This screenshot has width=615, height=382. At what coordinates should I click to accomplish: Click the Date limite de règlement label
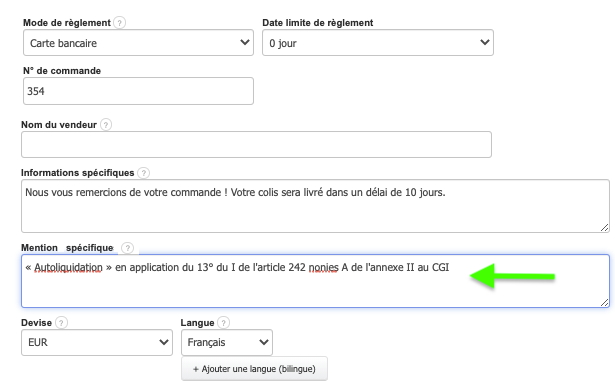pyautogui.click(x=318, y=23)
